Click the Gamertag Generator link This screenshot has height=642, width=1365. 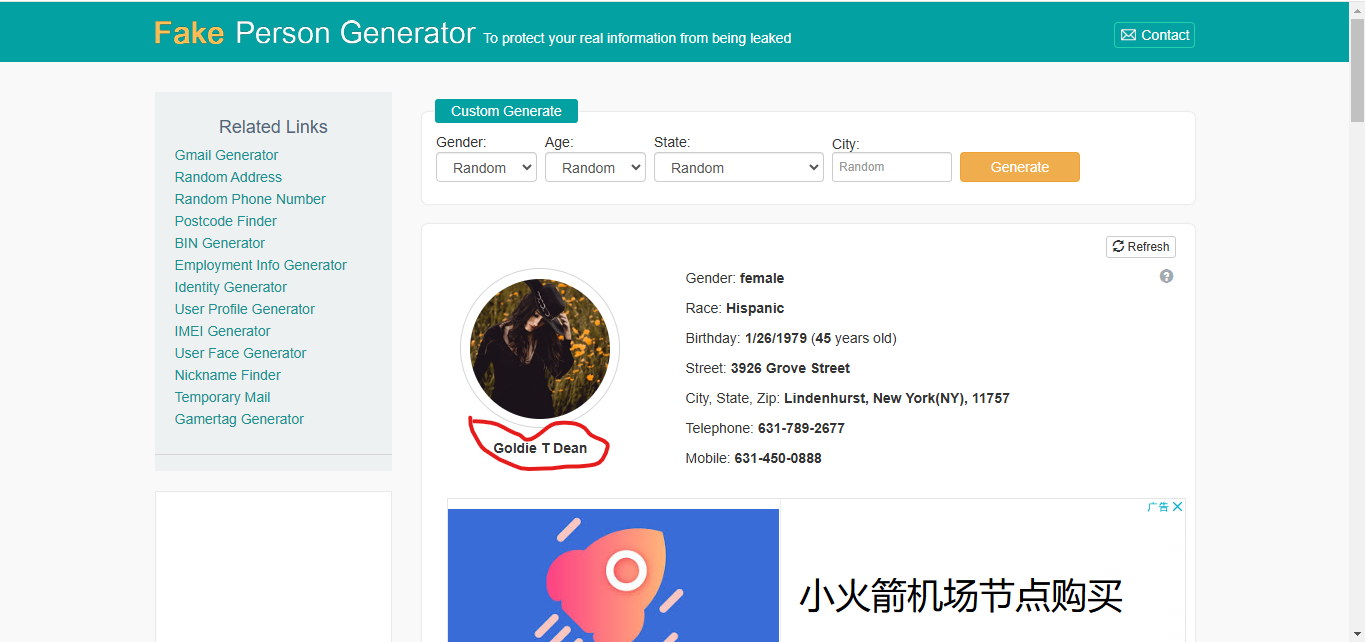(239, 419)
